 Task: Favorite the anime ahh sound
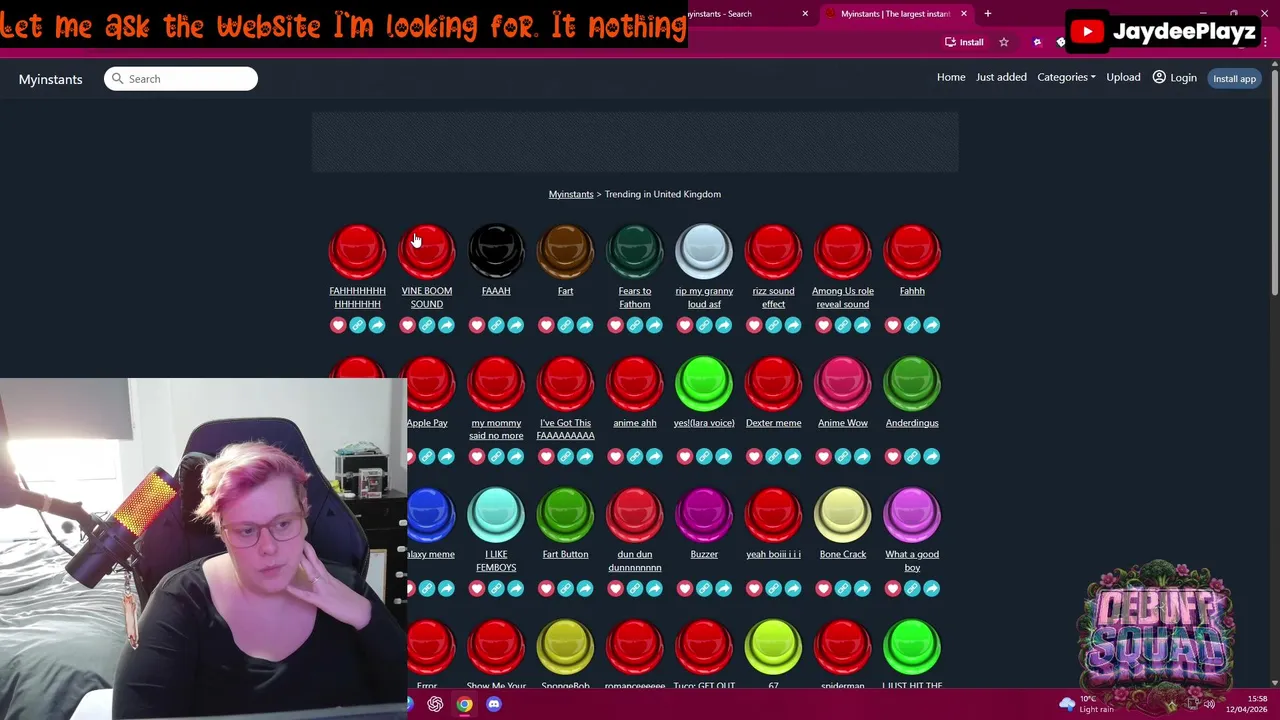pyautogui.click(x=615, y=457)
